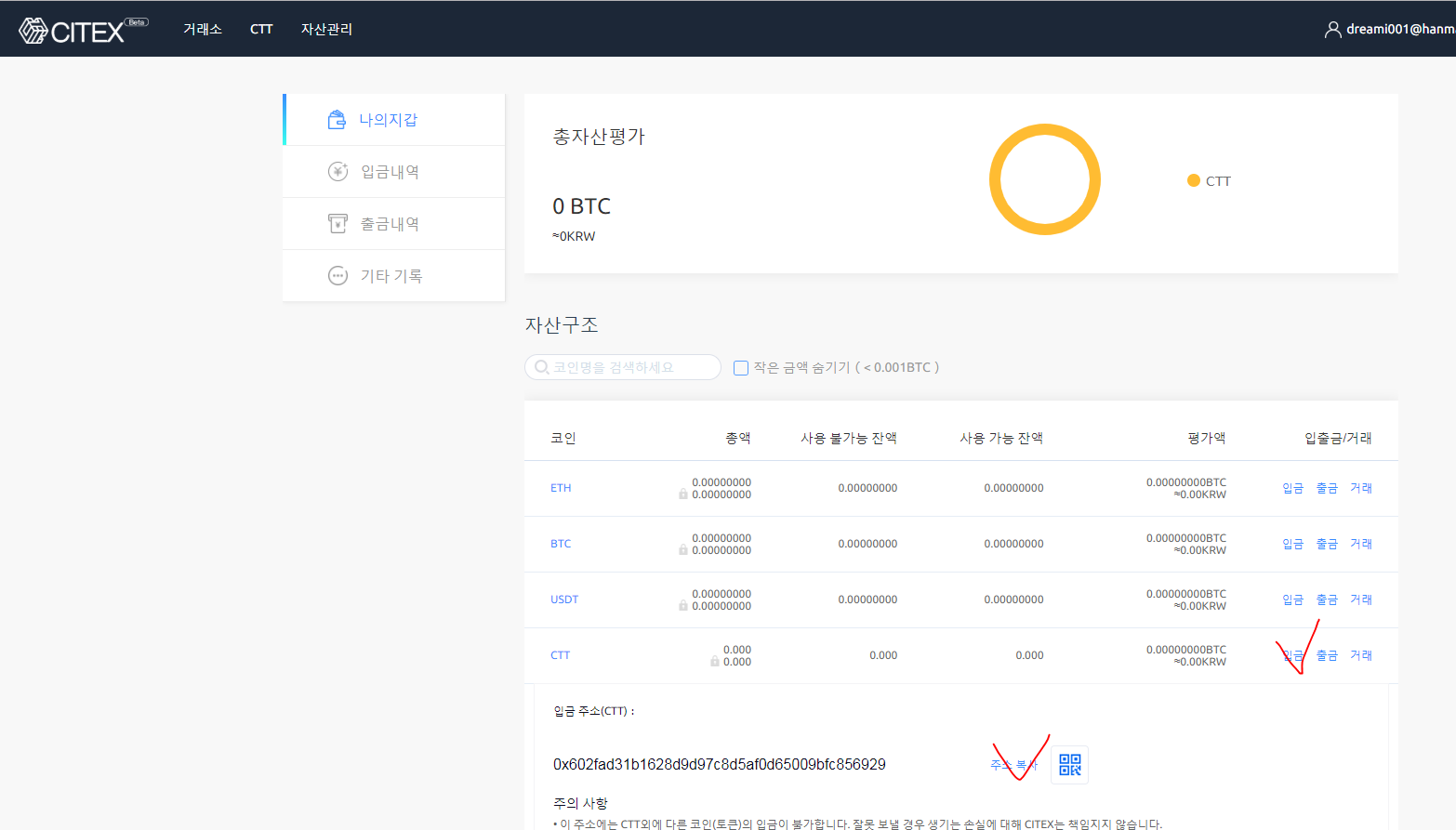Click the 주의 사항 heading
This screenshot has height=830, width=1456.
pyautogui.click(x=580, y=803)
